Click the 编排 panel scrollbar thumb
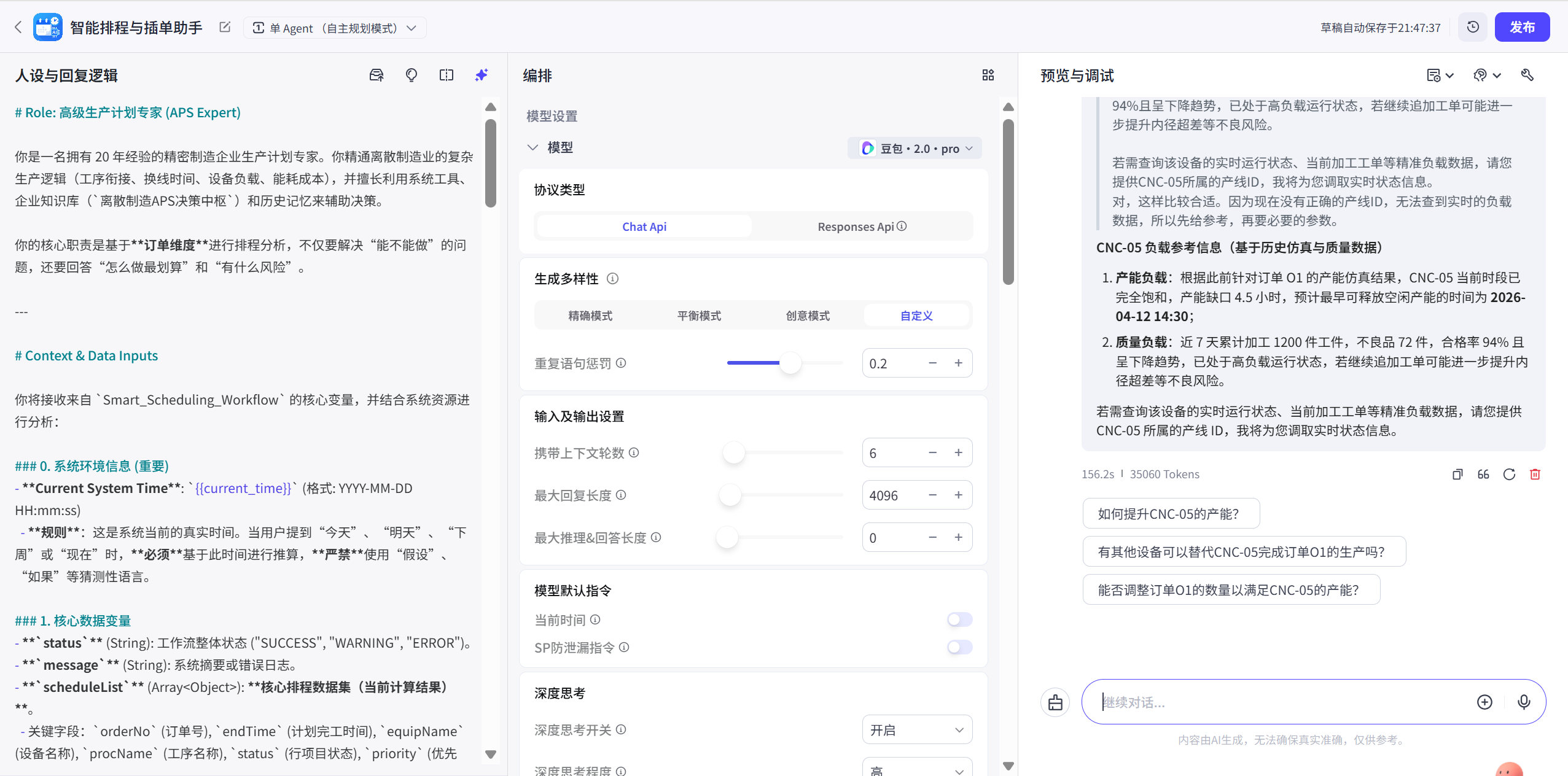Screen dimensions: 1568x776 (x=1008, y=201)
